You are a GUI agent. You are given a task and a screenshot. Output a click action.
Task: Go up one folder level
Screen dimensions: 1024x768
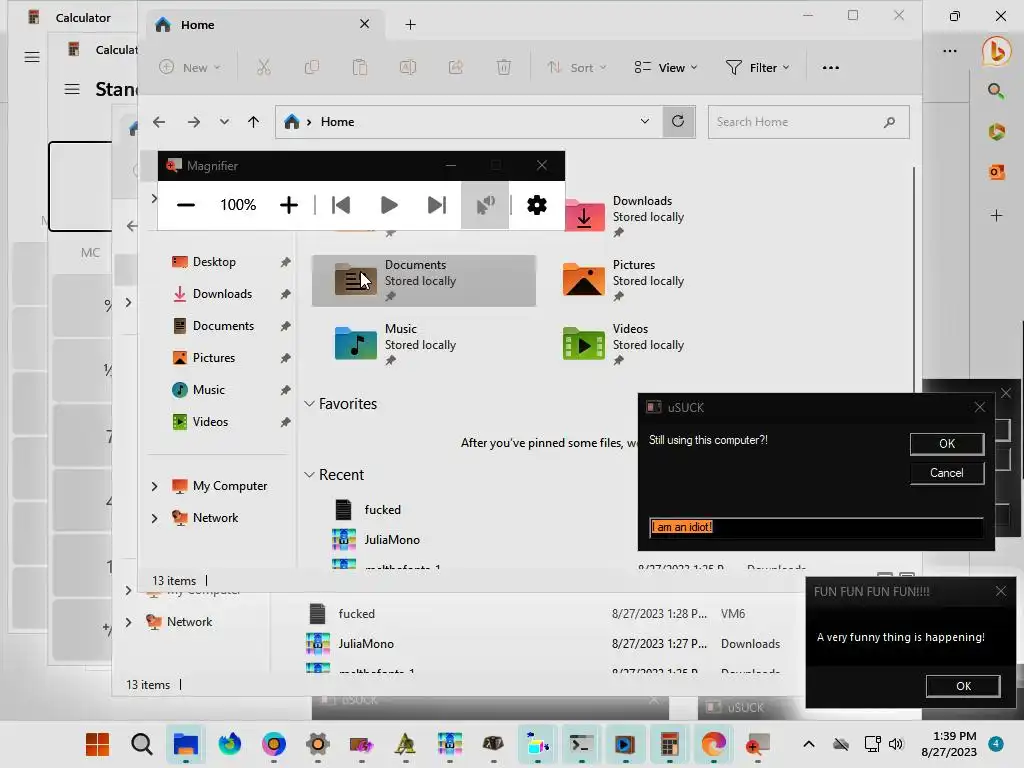pyautogui.click(x=253, y=122)
